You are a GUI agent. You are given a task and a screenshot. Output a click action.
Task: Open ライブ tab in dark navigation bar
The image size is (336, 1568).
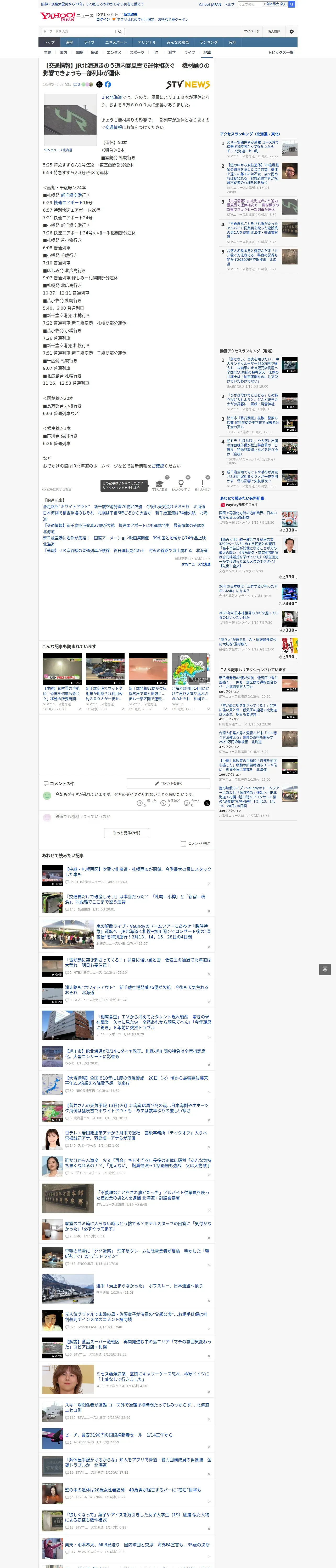tap(89, 43)
